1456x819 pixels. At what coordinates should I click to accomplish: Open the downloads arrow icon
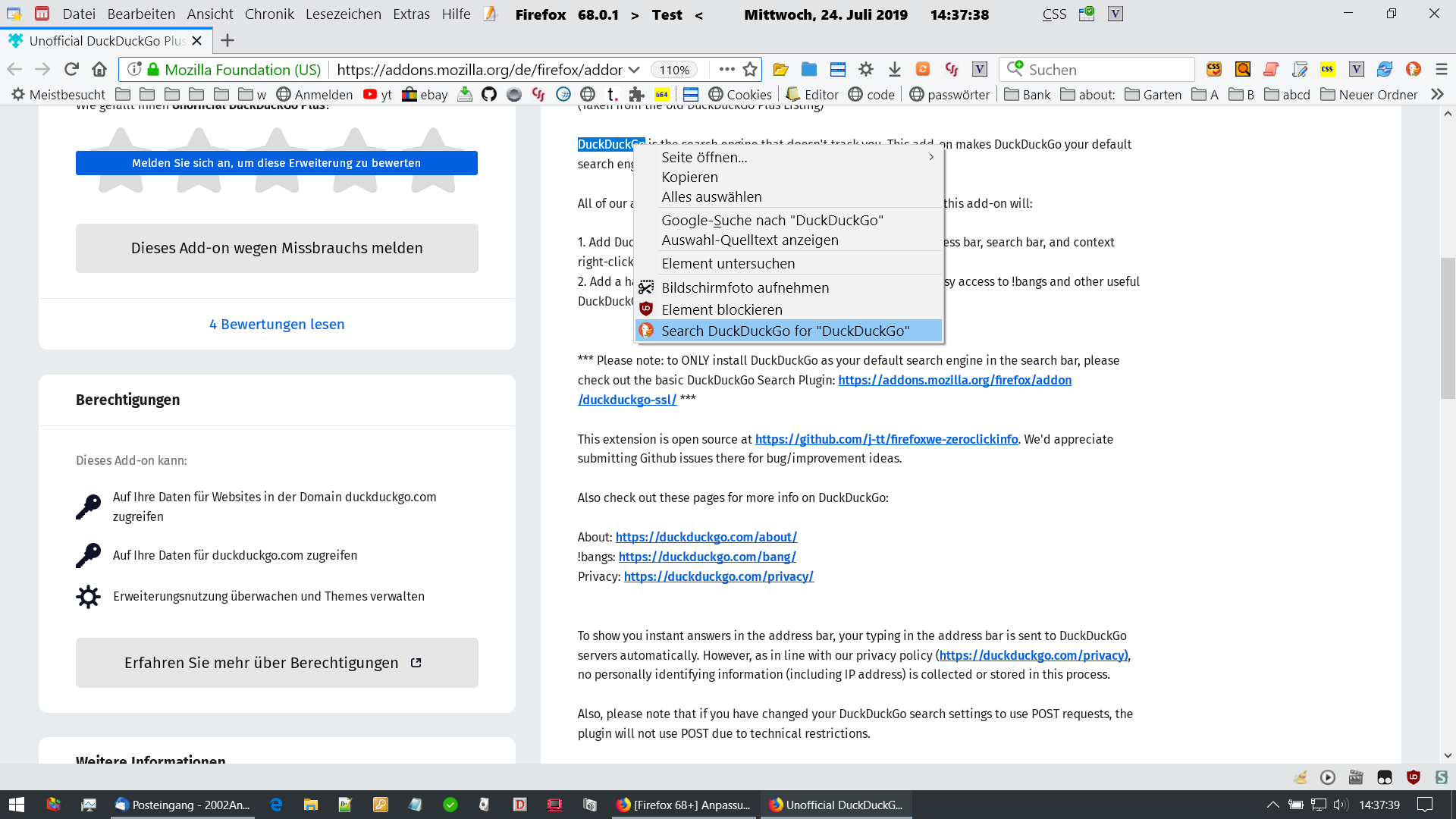(894, 69)
